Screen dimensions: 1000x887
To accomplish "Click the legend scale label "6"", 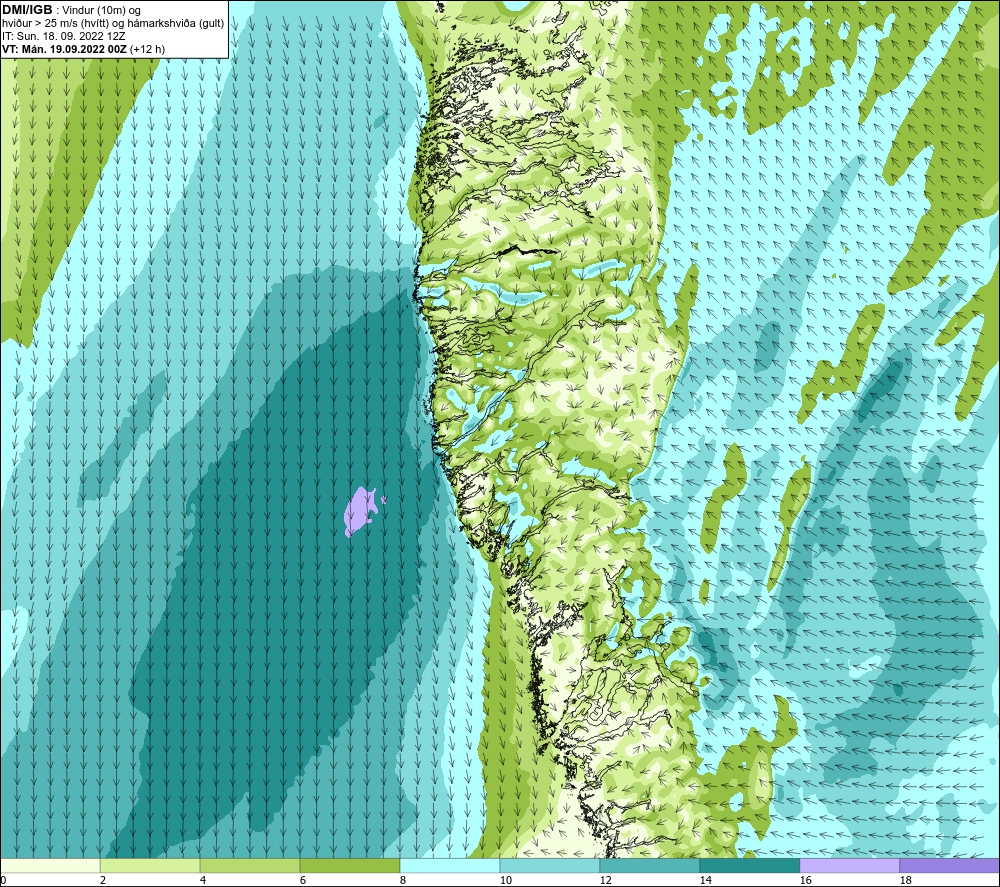I will point(303,881).
